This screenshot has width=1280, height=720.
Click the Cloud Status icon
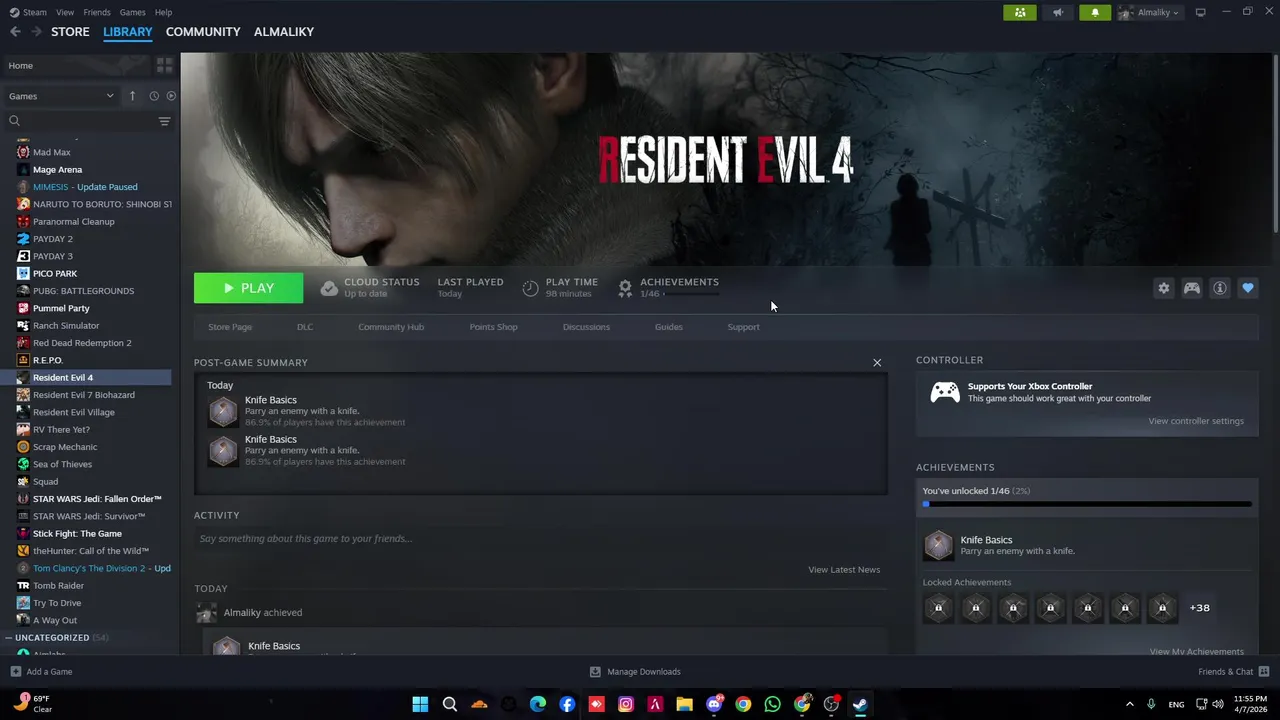coord(329,288)
